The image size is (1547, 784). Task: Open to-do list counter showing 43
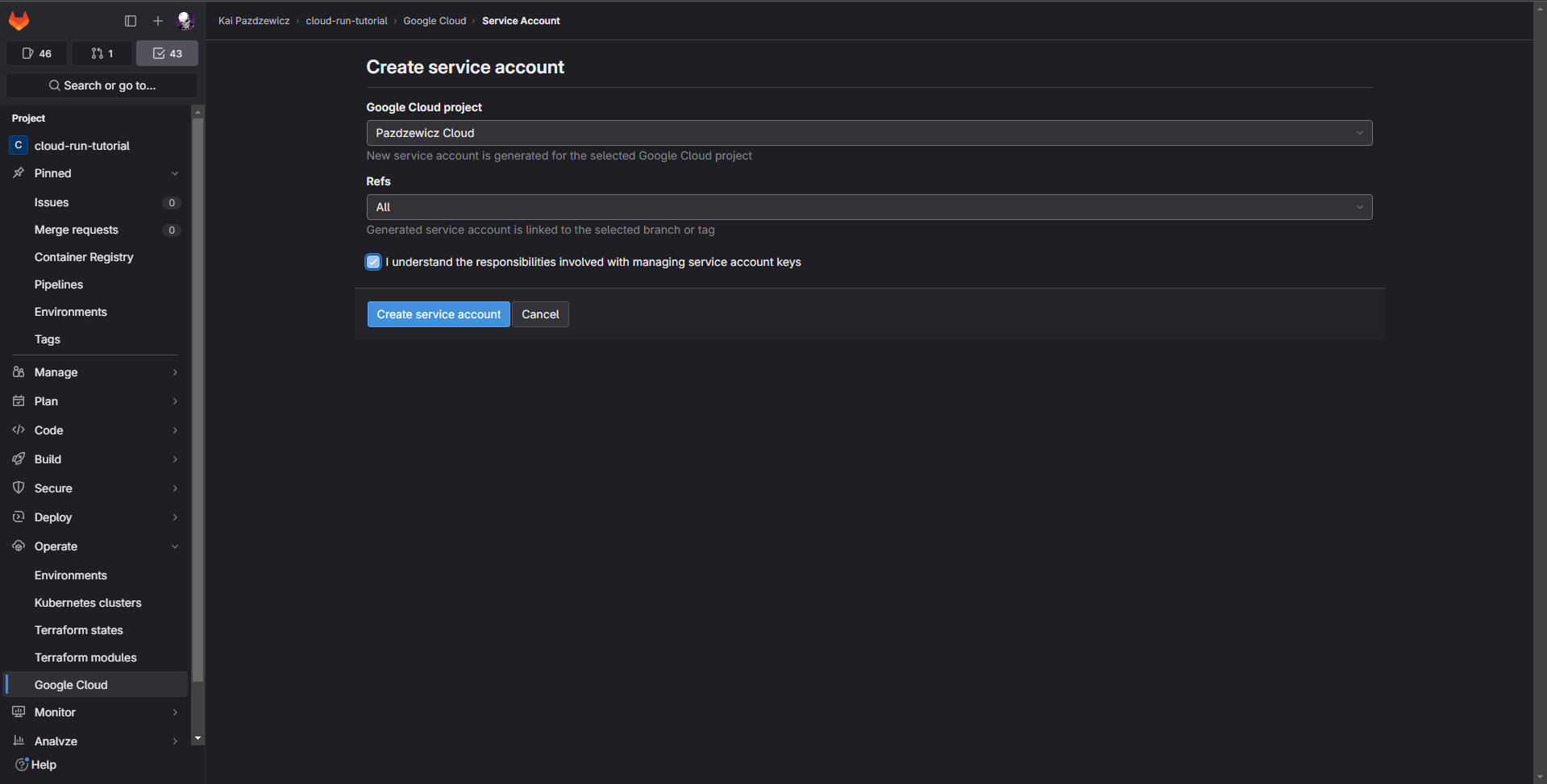click(168, 53)
